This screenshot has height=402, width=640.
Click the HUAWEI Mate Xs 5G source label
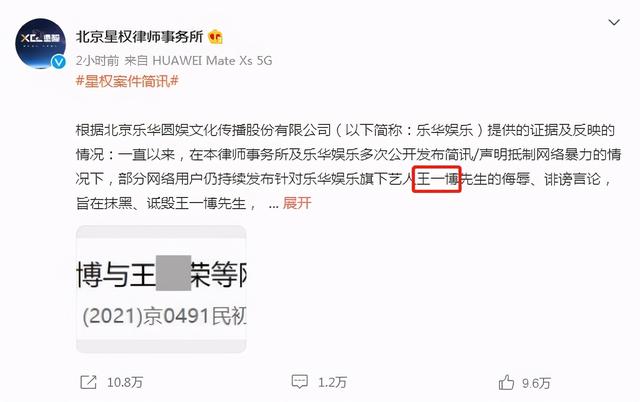coord(212,61)
